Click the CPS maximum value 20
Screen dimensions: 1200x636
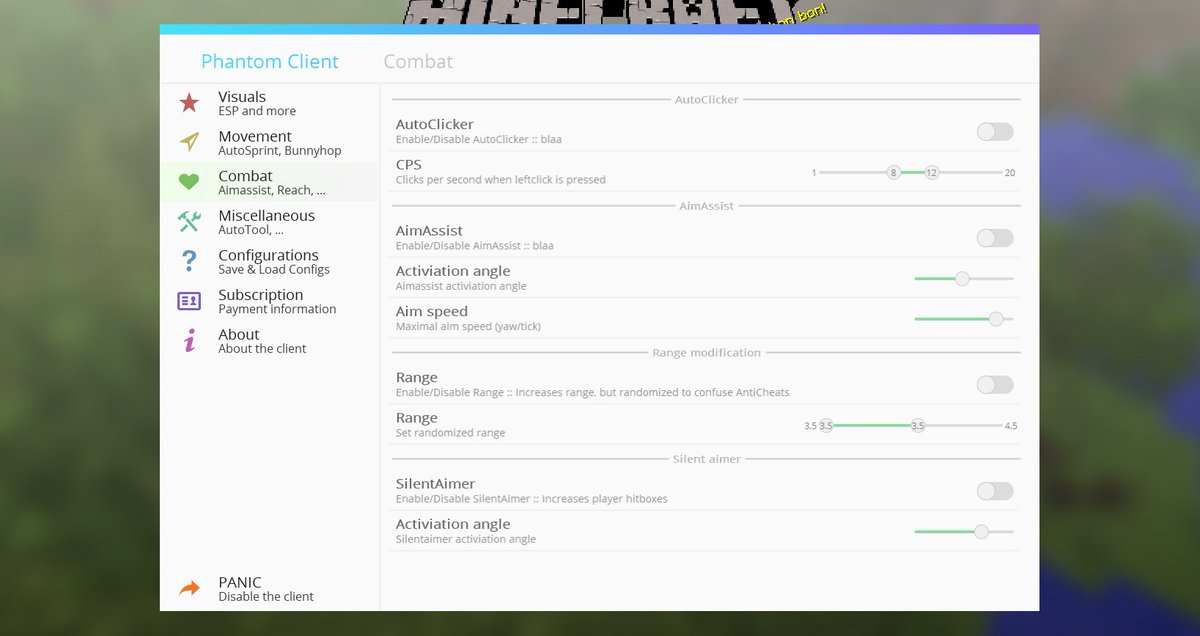(1010, 173)
